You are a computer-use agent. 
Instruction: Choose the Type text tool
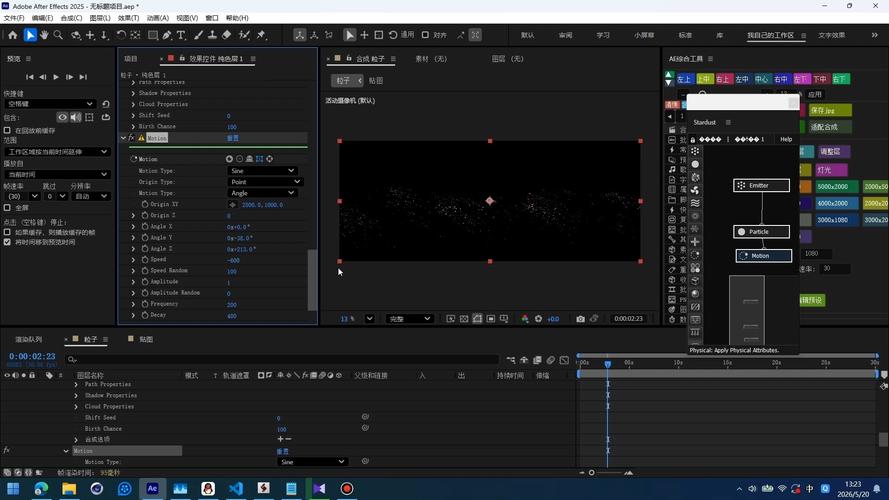pyautogui.click(x=181, y=35)
